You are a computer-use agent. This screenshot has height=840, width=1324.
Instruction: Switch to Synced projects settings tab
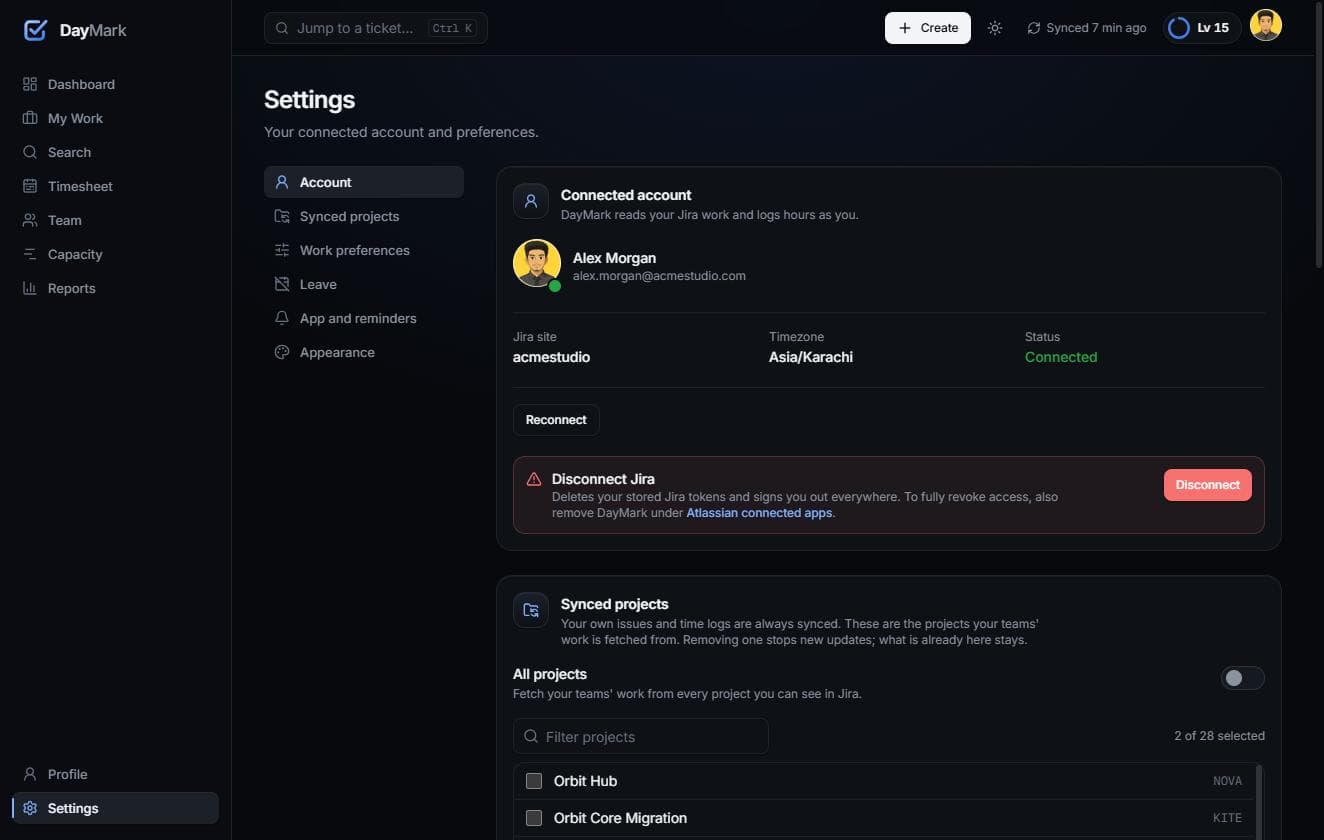tap(364, 216)
